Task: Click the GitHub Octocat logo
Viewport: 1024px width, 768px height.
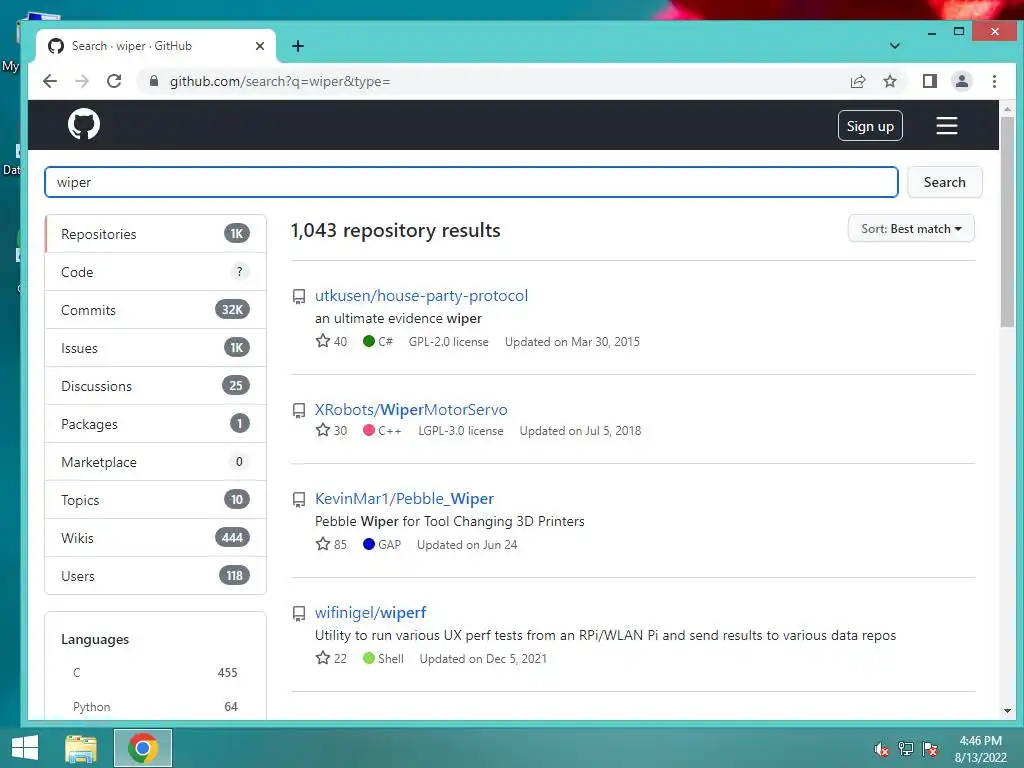Action: tap(84, 124)
